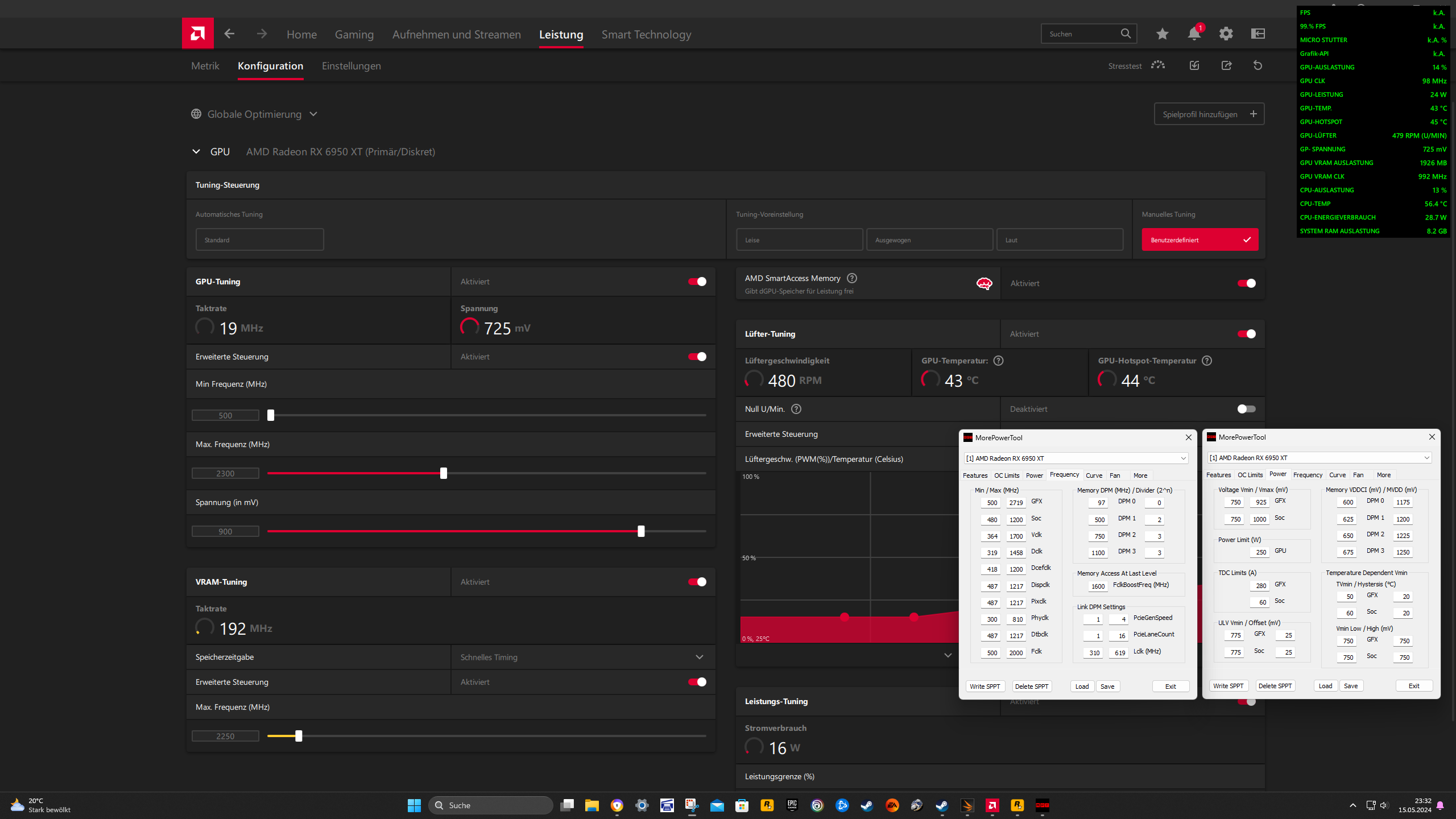
Task: Click the Max. Frequenz GPU slider handle
Action: point(444,473)
